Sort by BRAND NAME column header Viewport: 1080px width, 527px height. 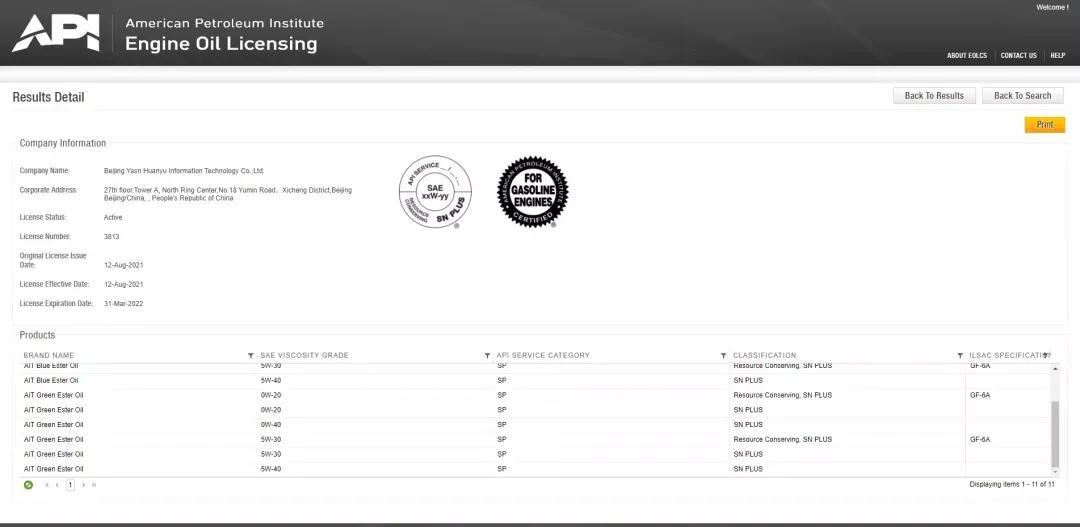pyautogui.click(x=49, y=355)
